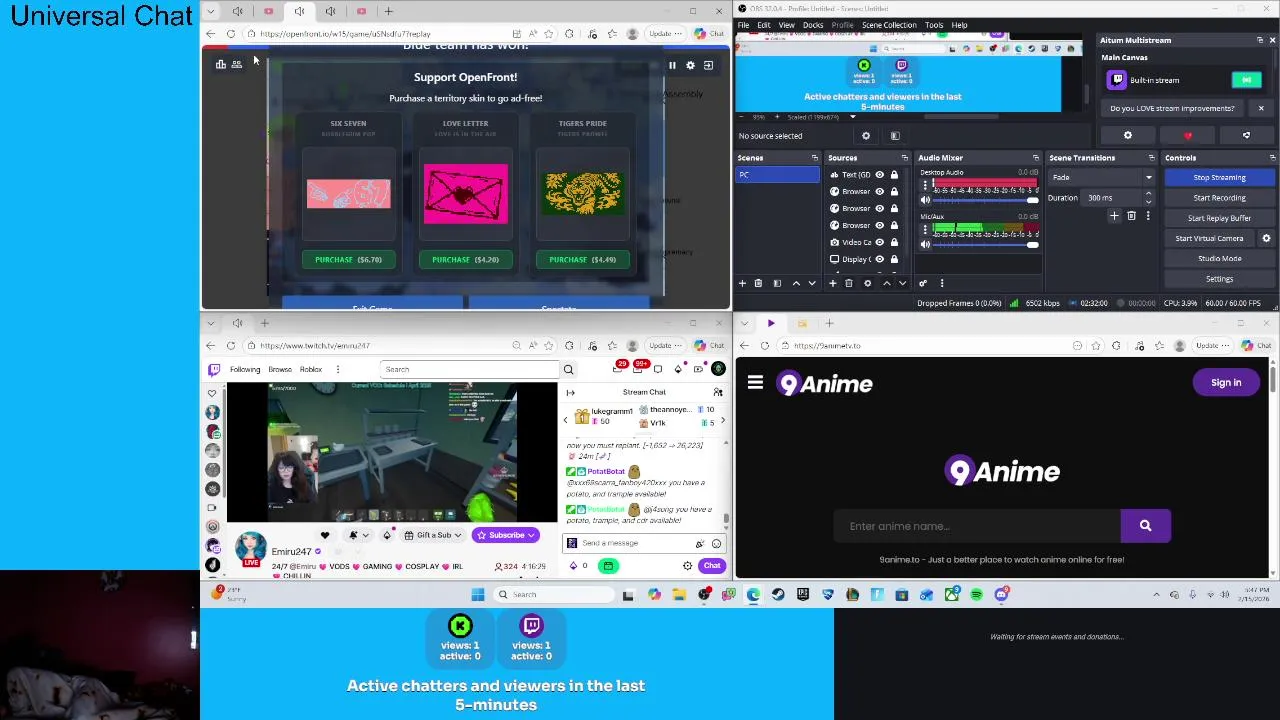Add a new scene in OBS
Image resolution: width=1280 pixels, height=720 pixels.
coord(742,283)
